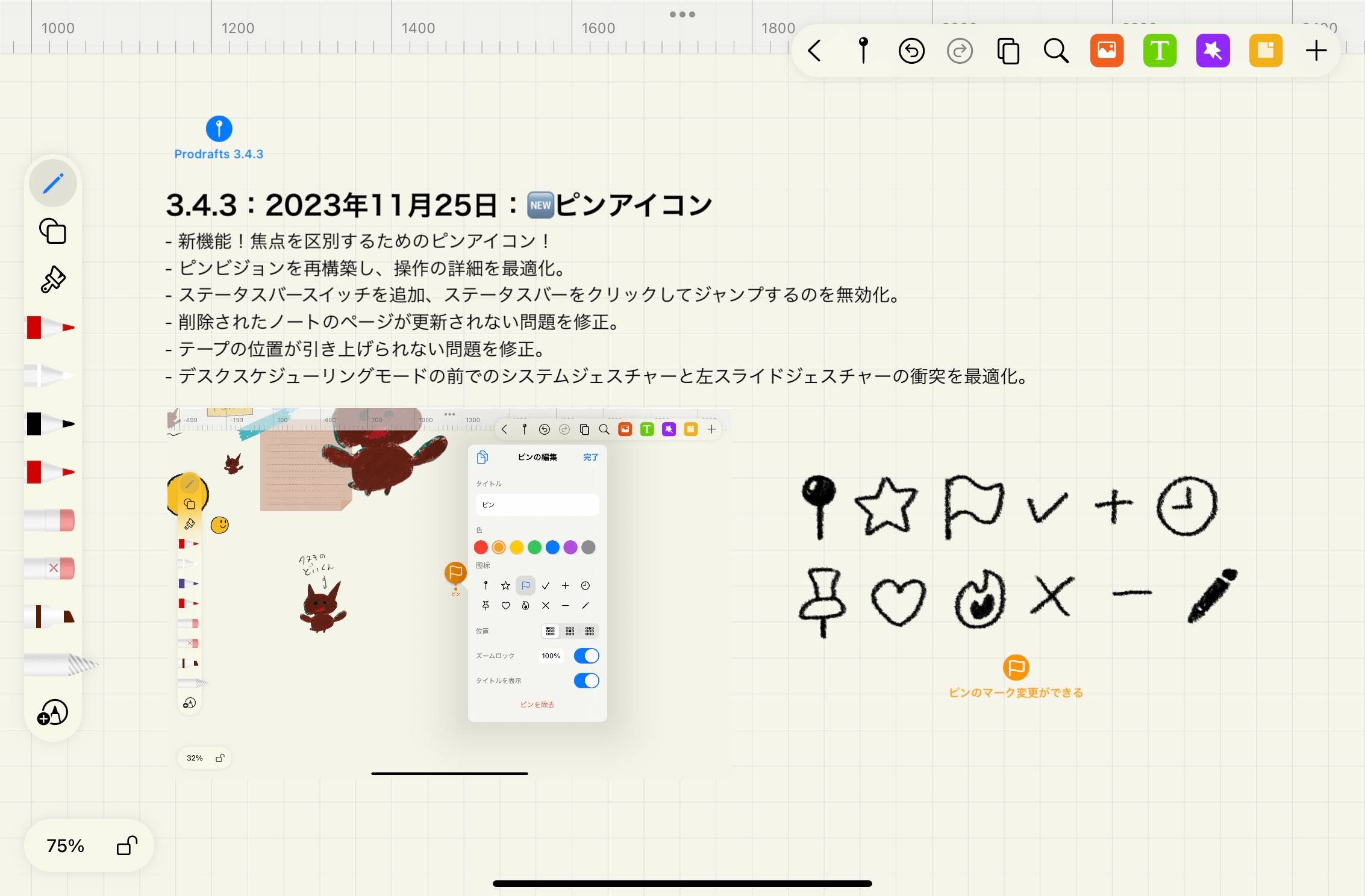This screenshot has width=1365, height=896.
Task: Click the ruler label 1200
Action: [238, 28]
